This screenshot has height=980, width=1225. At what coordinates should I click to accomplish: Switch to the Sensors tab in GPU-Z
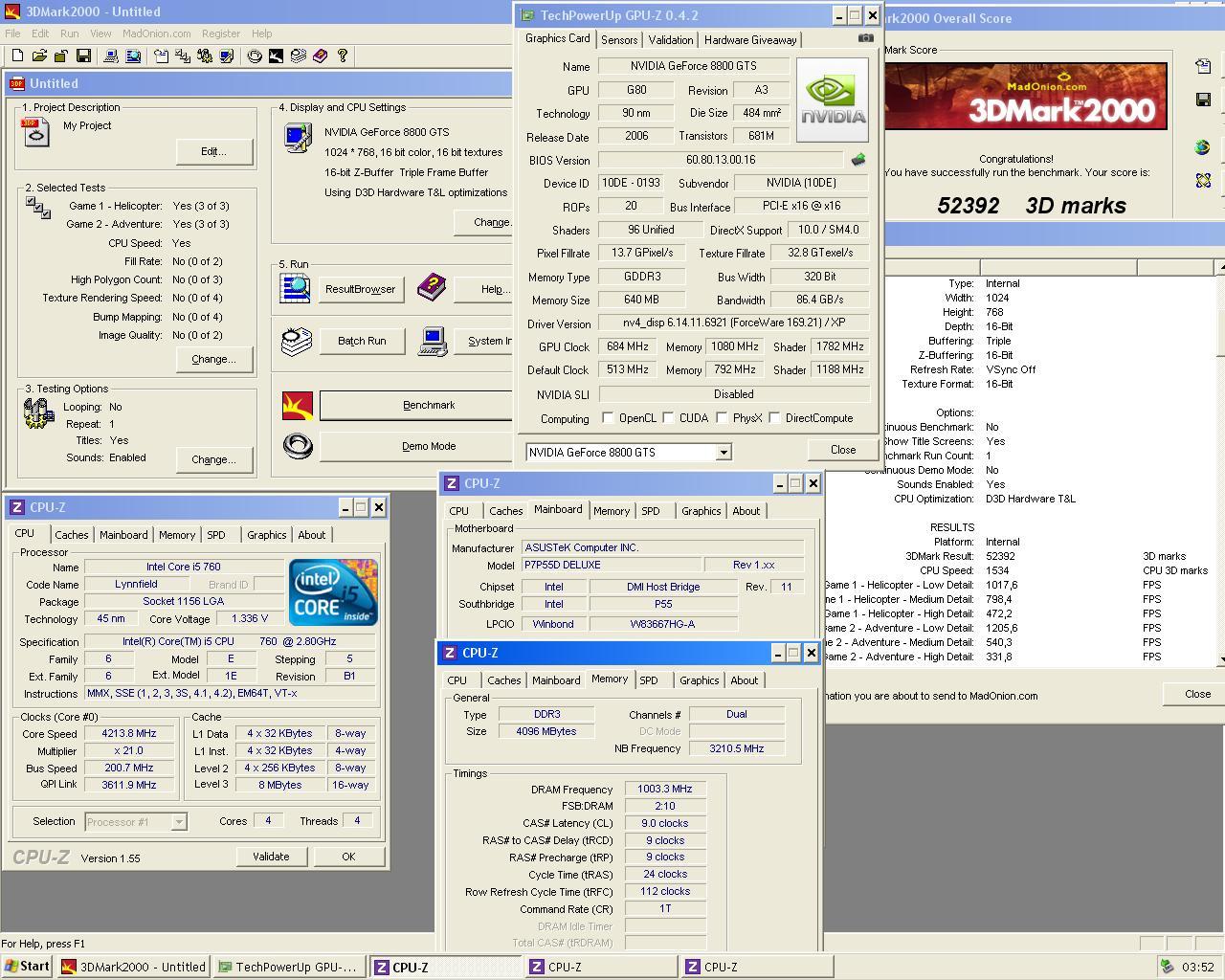coord(619,39)
